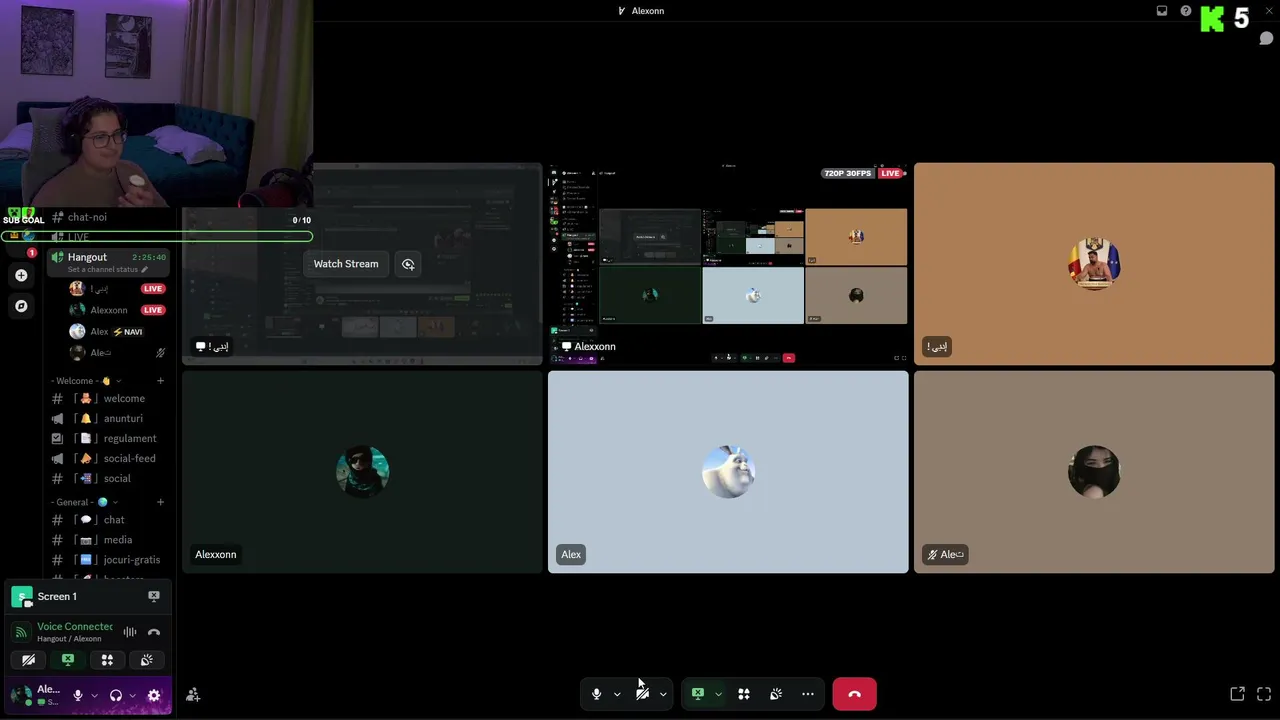Toggle noise suppression waveform icon
Screen dimensions: 1280x720
pyautogui.click(x=130, y=632)
